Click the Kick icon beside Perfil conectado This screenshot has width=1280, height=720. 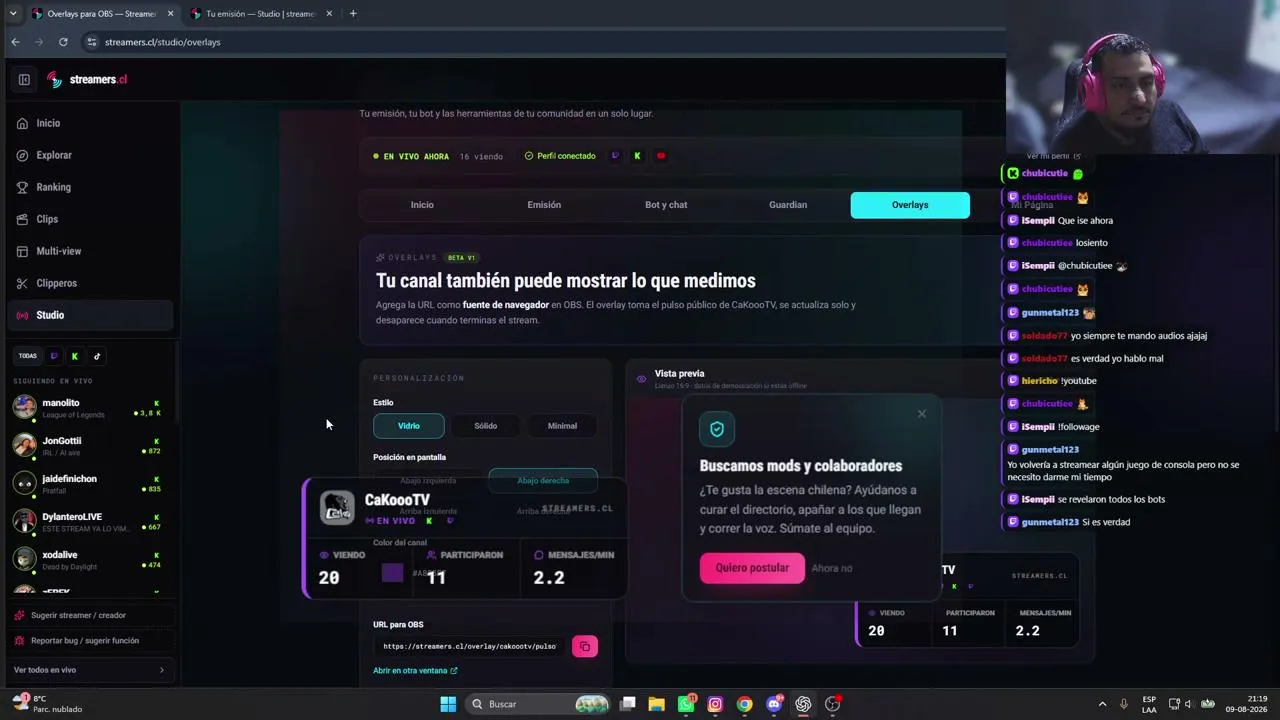pos(637,156)
